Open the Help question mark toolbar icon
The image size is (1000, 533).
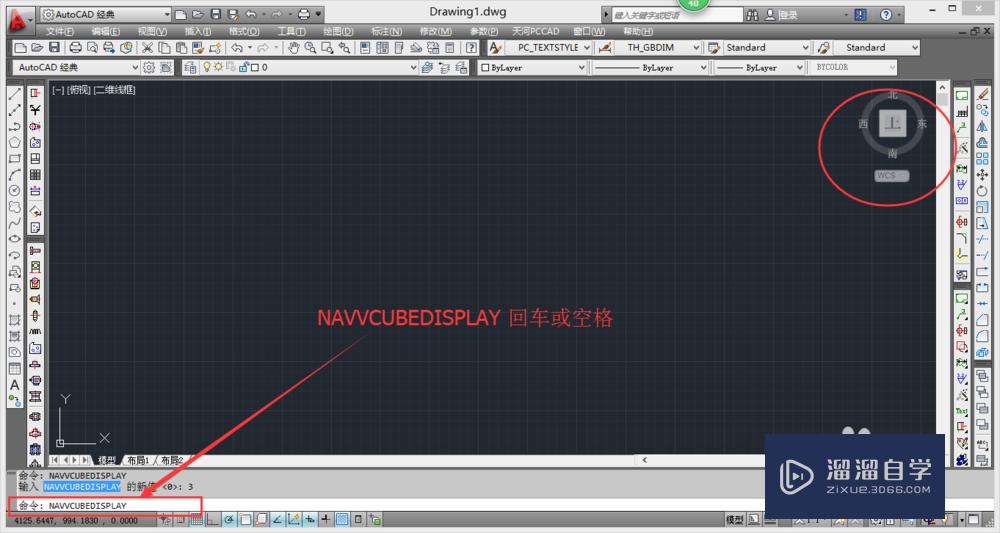(x=471, y=47)
